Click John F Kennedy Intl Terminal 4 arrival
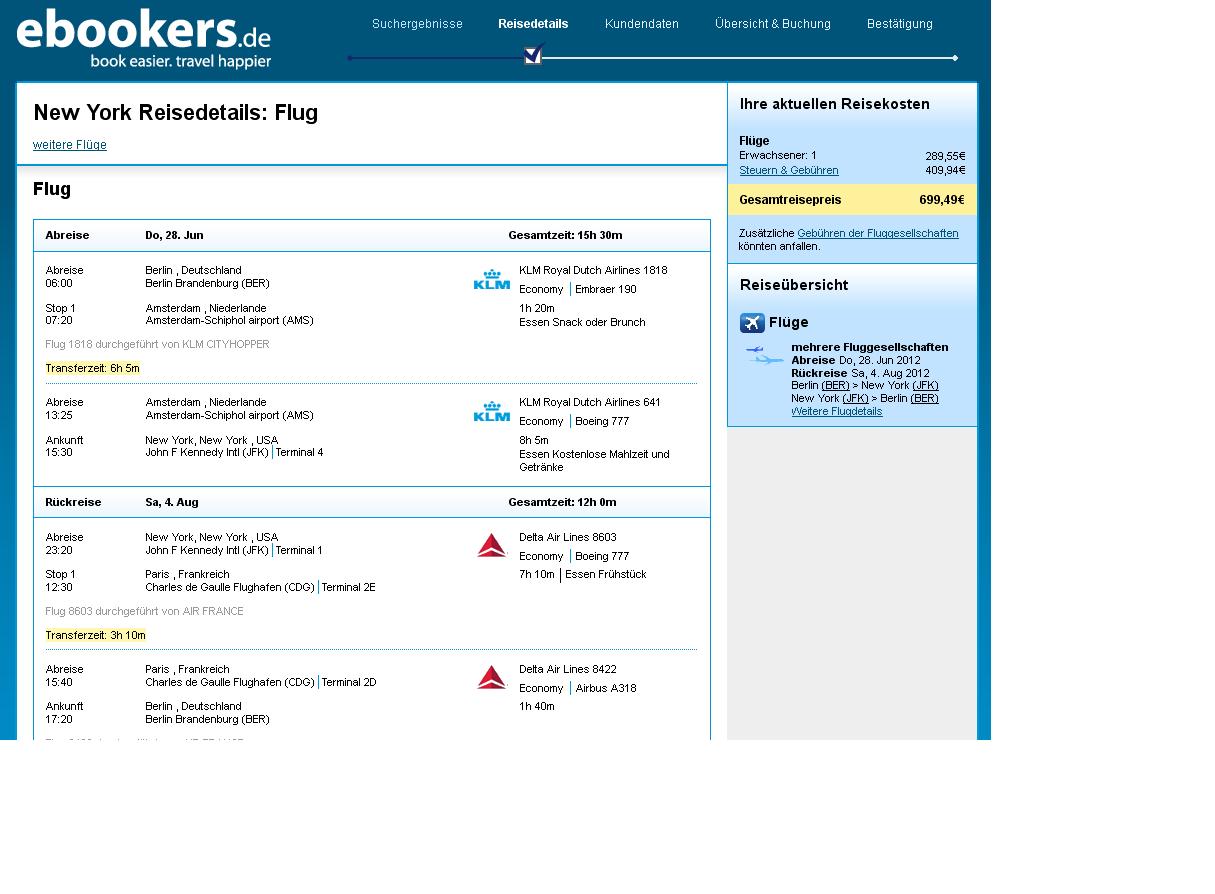Viewport: 1215px width, 894px height. click(x=234, y=452)
